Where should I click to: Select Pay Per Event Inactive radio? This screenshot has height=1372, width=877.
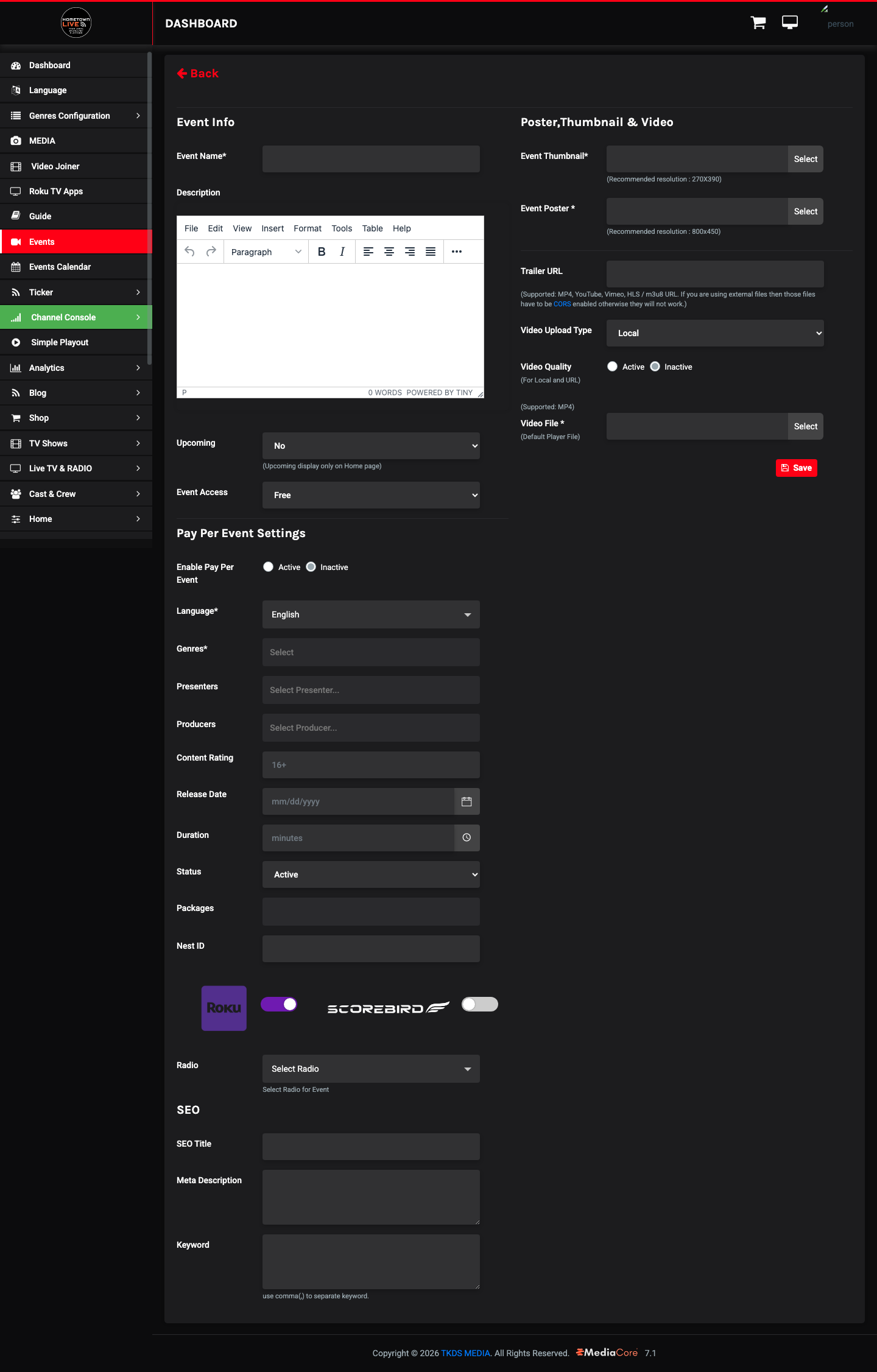311,567
